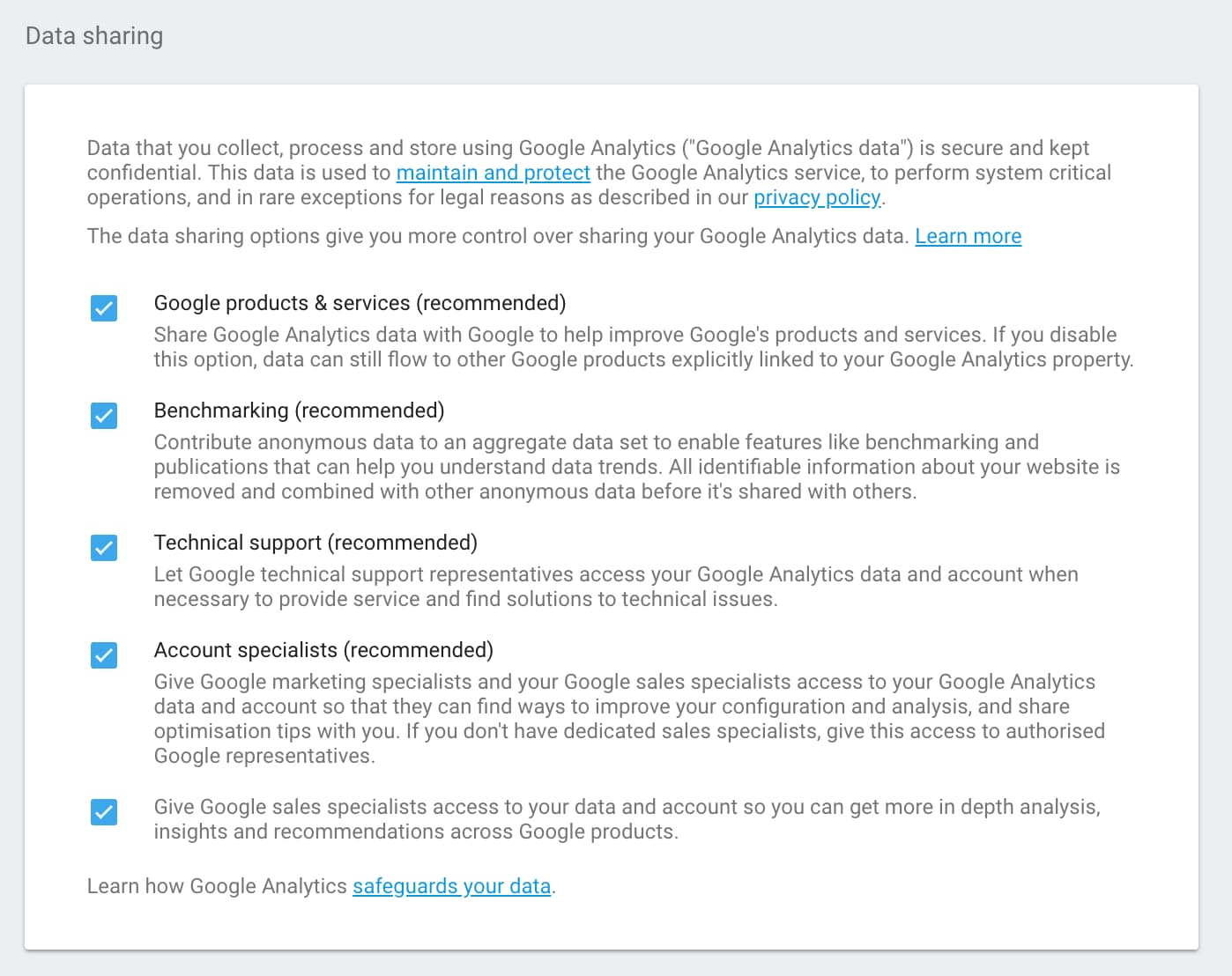This screenshot has width=1232, height=976.
Task: Follow the 'safeguards your data' link
Action: [x=452, y=886]
